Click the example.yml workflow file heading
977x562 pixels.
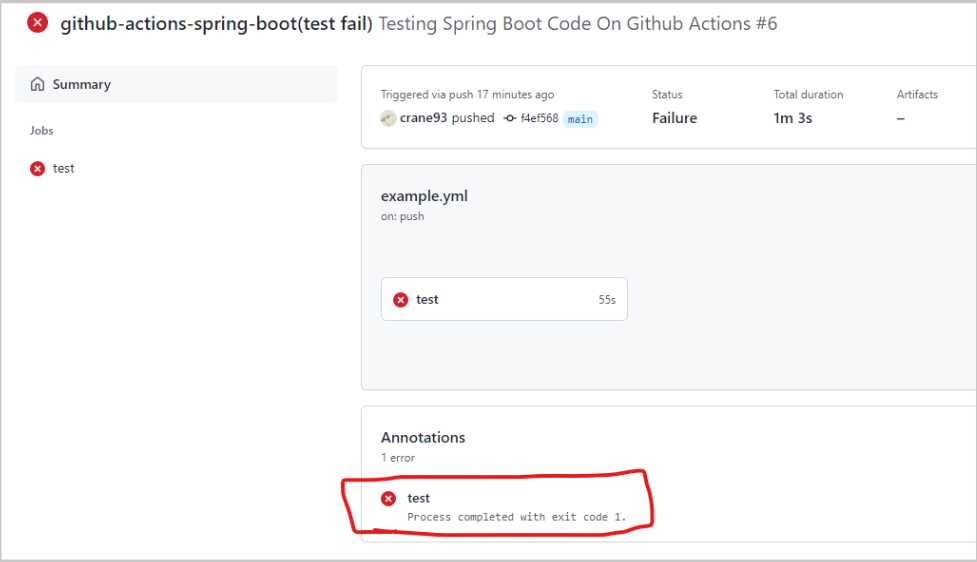(424, 196)
